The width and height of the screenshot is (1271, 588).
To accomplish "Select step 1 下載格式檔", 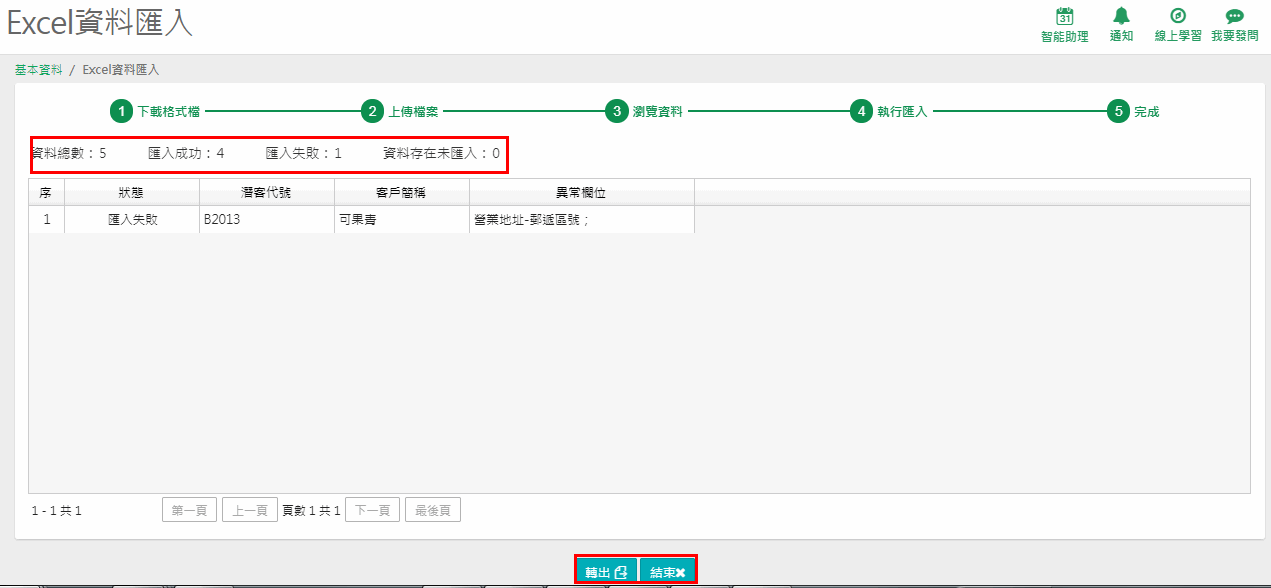I will click(155, 111).
